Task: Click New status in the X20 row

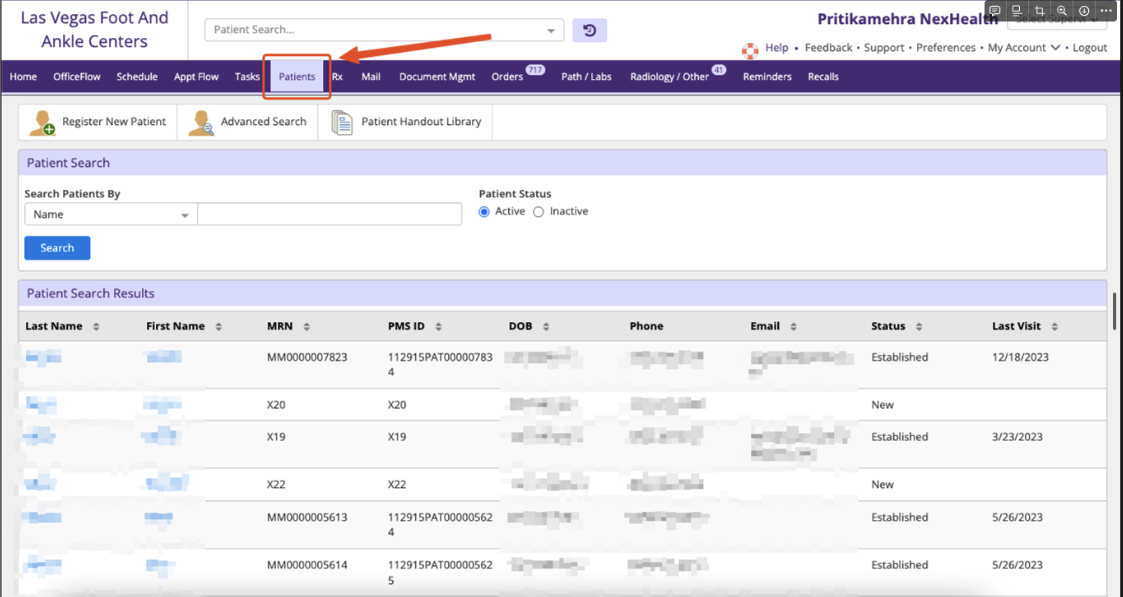Action: click(882, 405)
